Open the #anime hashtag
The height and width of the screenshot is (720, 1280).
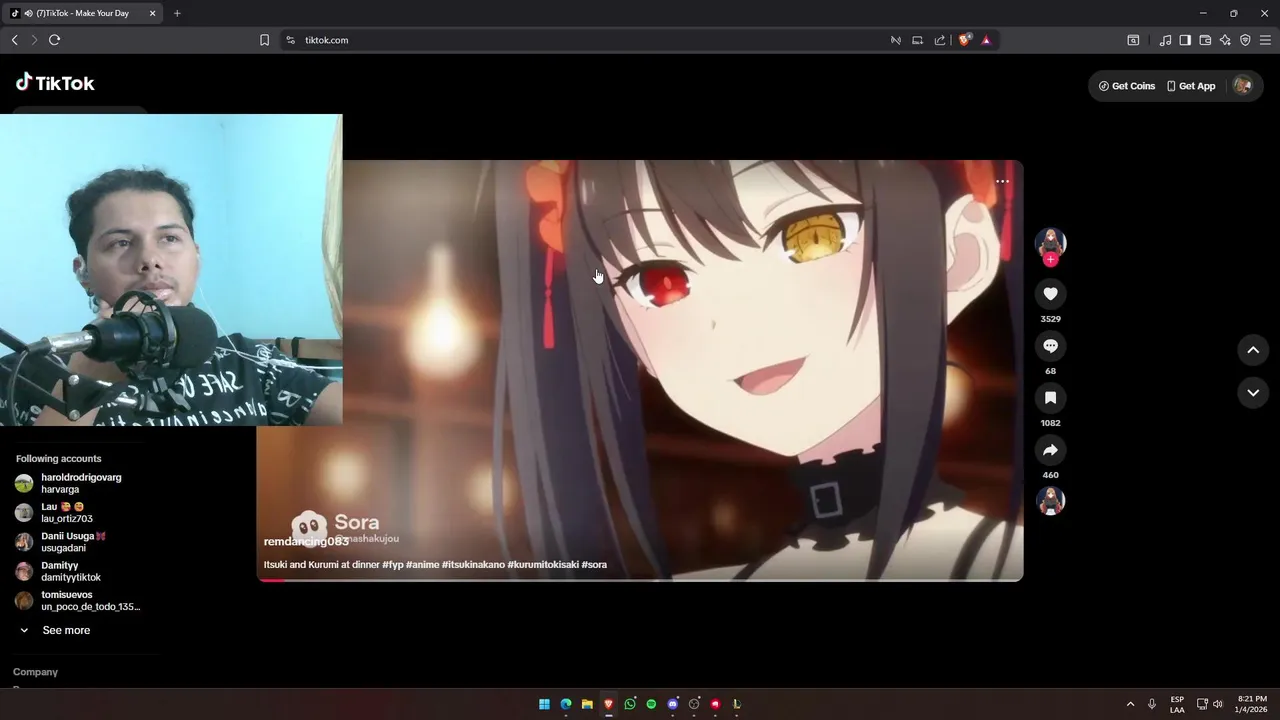point(422,565)
